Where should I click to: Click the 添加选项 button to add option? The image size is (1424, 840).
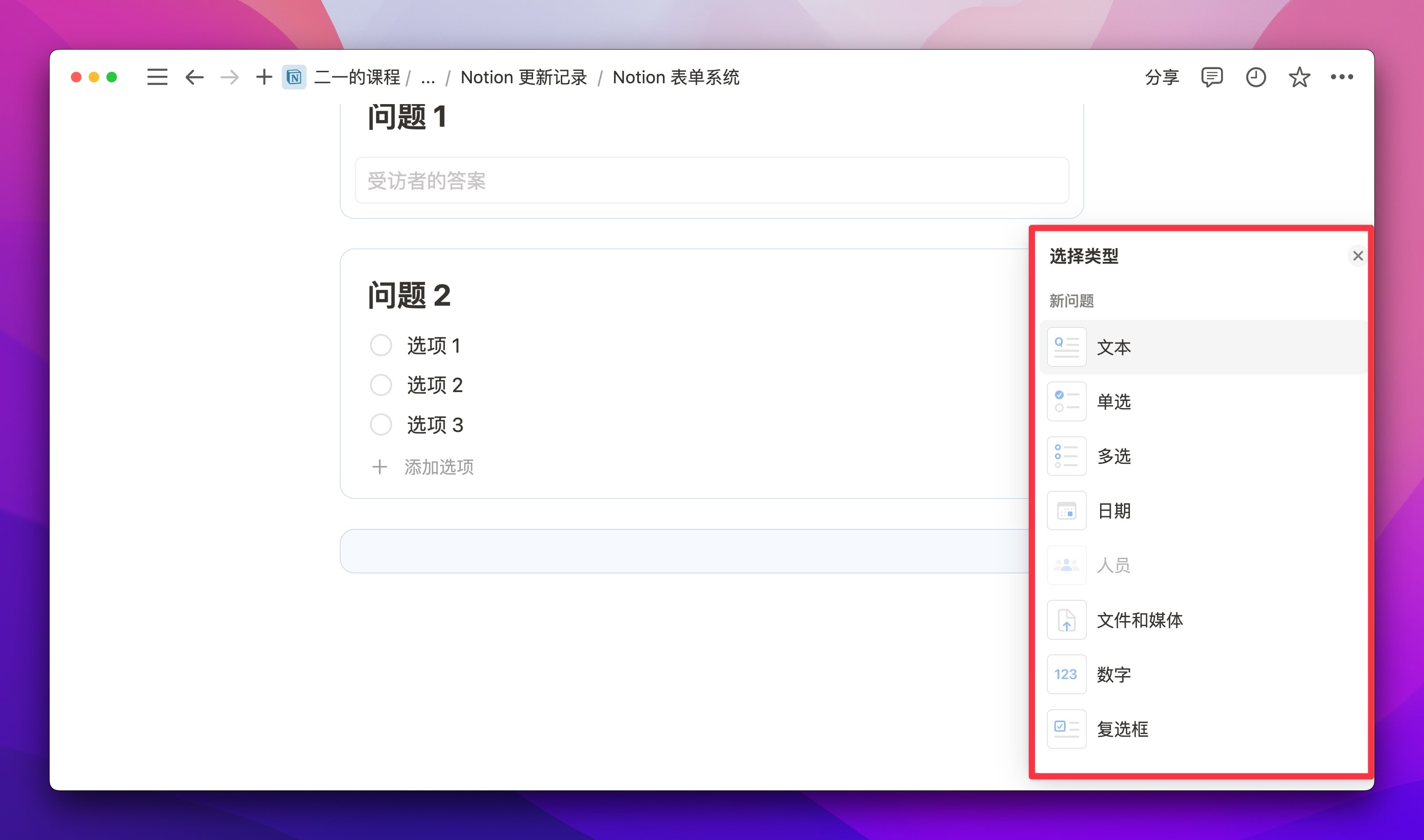pyautogui.click(x=439, y=467)
